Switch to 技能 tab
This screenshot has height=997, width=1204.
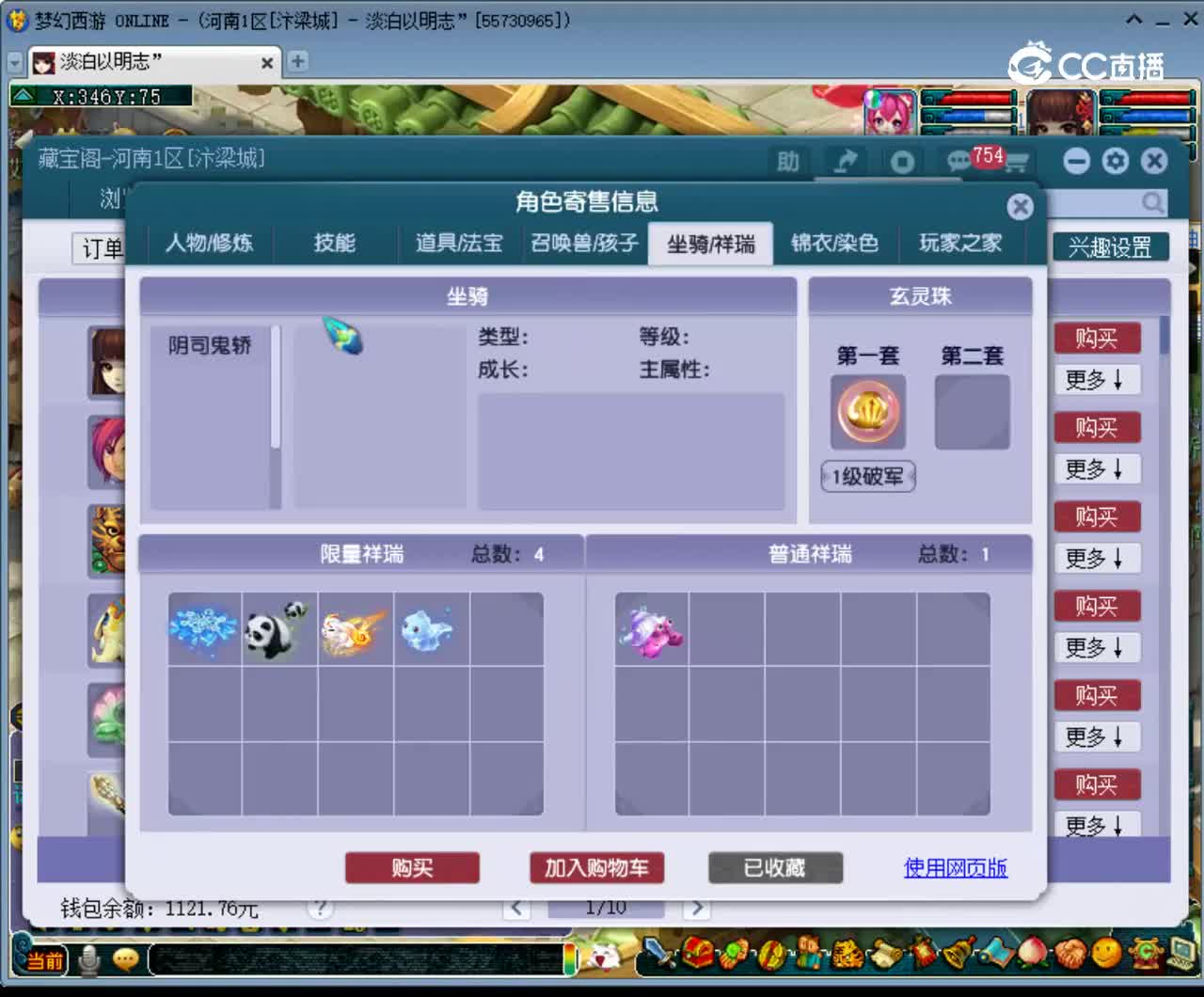335,244
